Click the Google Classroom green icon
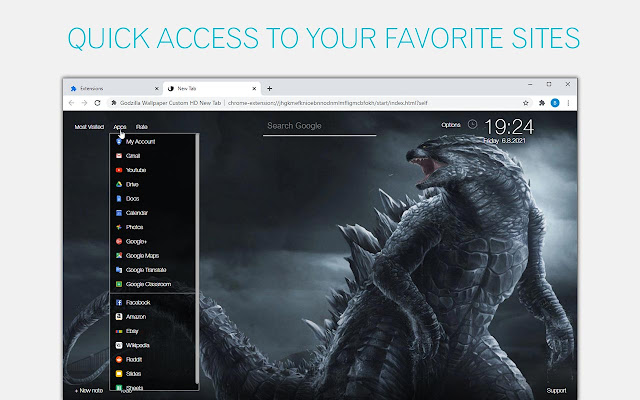The height and width of the screenshot is (400, 640). 119,284
